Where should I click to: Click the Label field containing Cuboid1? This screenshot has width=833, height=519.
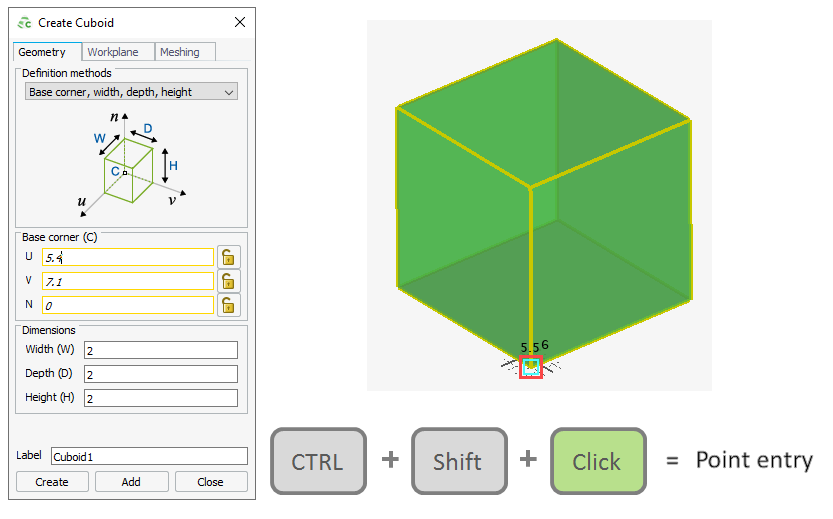[149, 456]
